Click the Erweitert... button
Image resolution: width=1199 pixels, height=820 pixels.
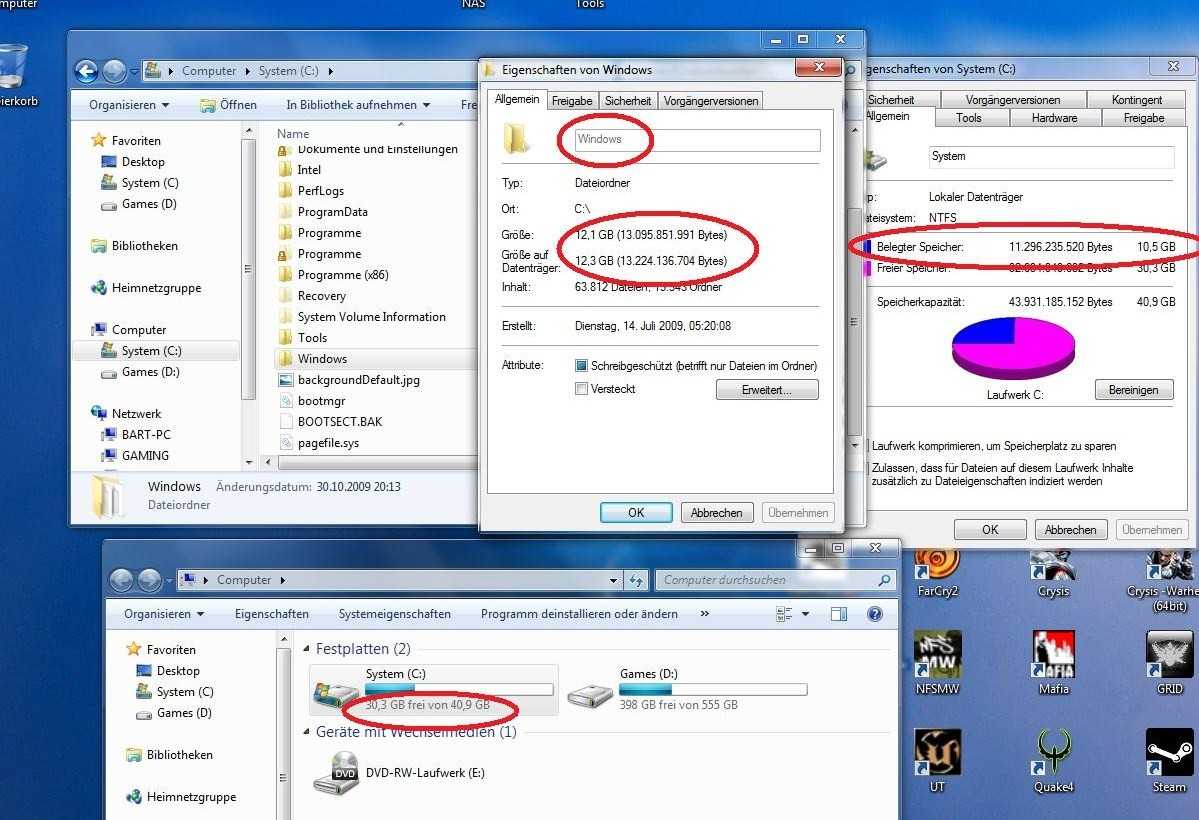click(767, 389)
